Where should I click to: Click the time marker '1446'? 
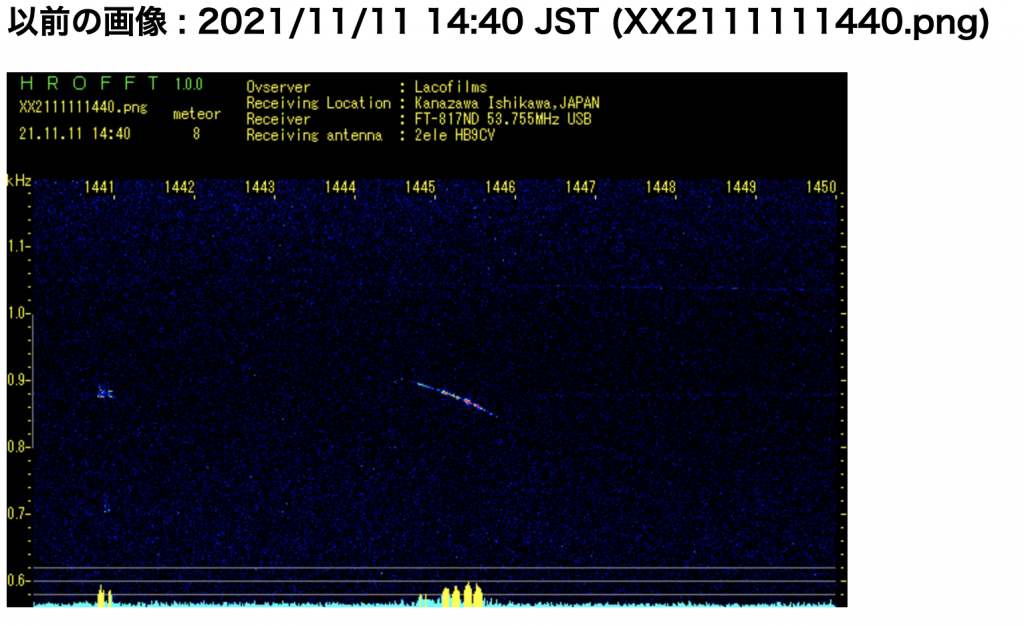pos(500,187)
